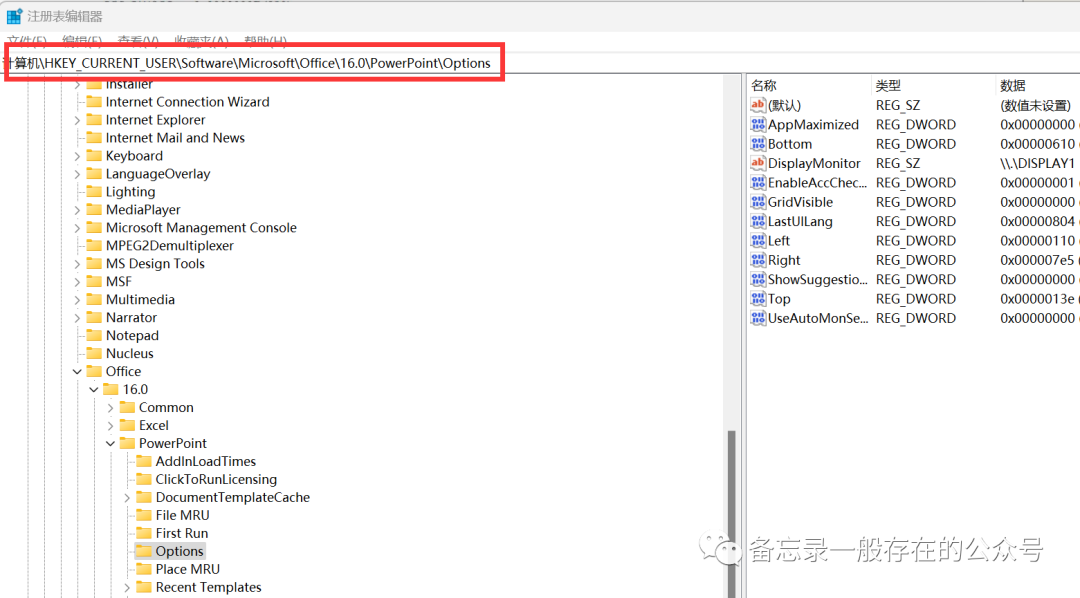Viewport: 1080px width, 598px height.
Task: Expand the LanguageOverlay key
Action: [77, 174]
